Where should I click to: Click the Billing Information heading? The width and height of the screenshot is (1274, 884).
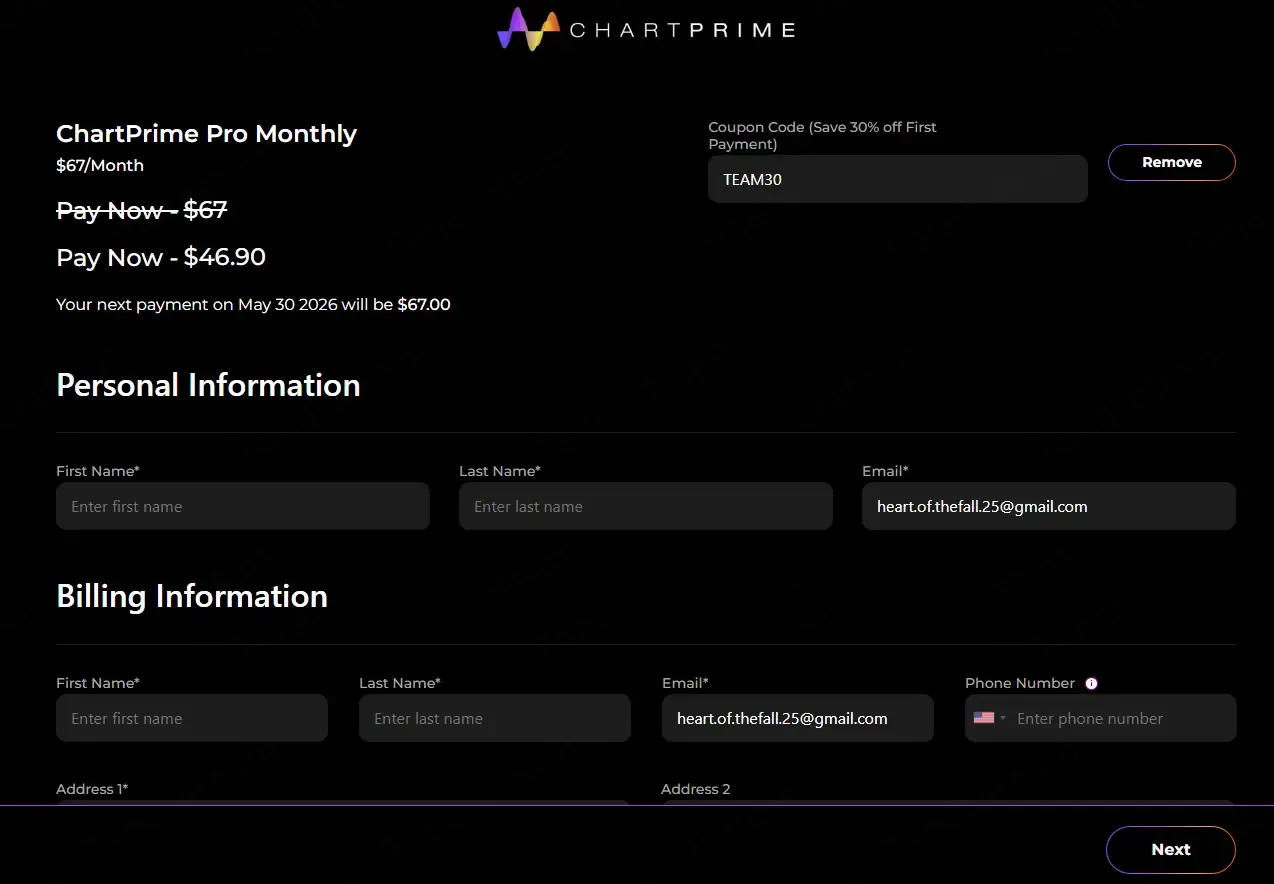[x=192, y=597]
